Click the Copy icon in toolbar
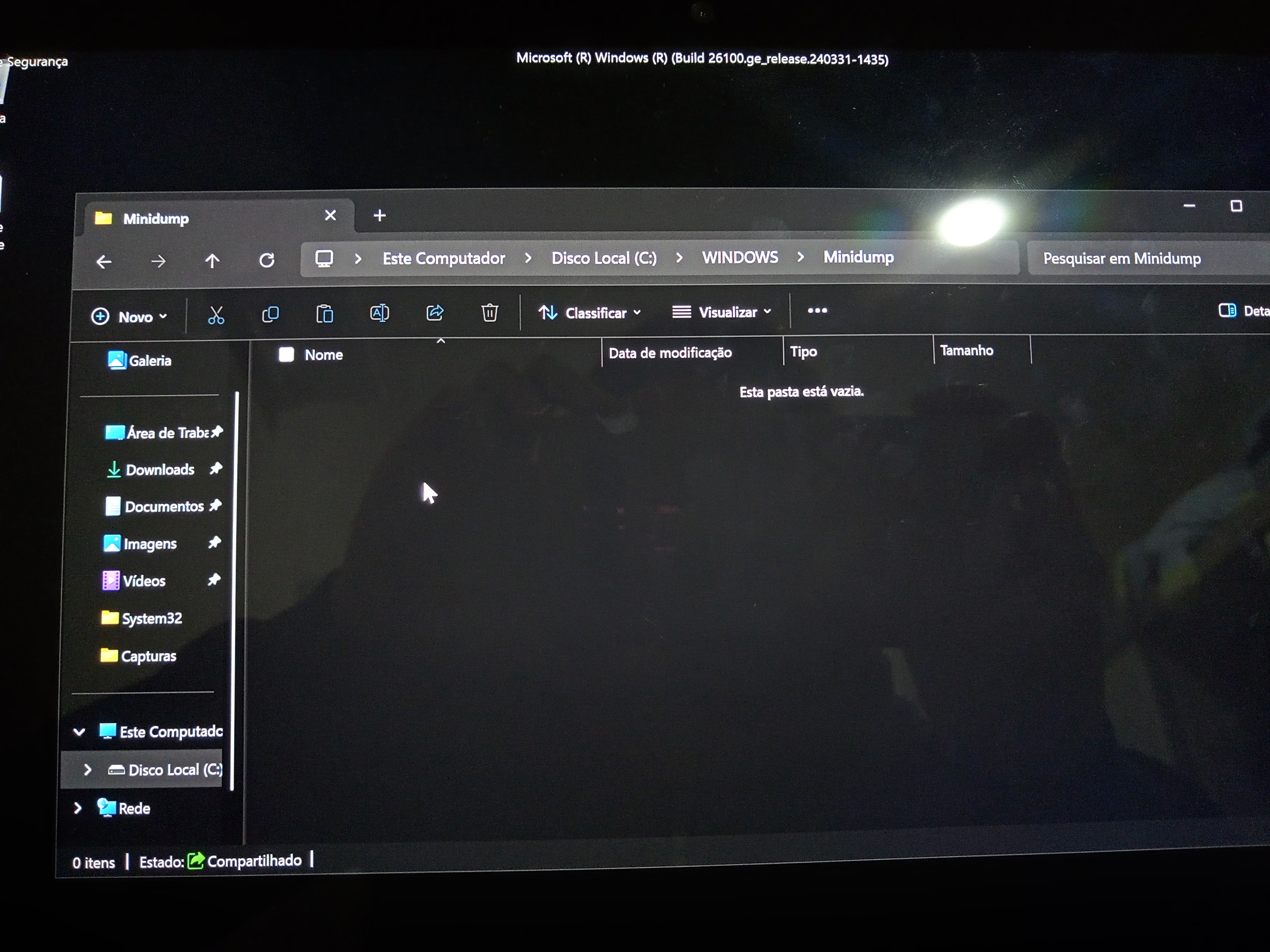 click(x=270, y=314)
